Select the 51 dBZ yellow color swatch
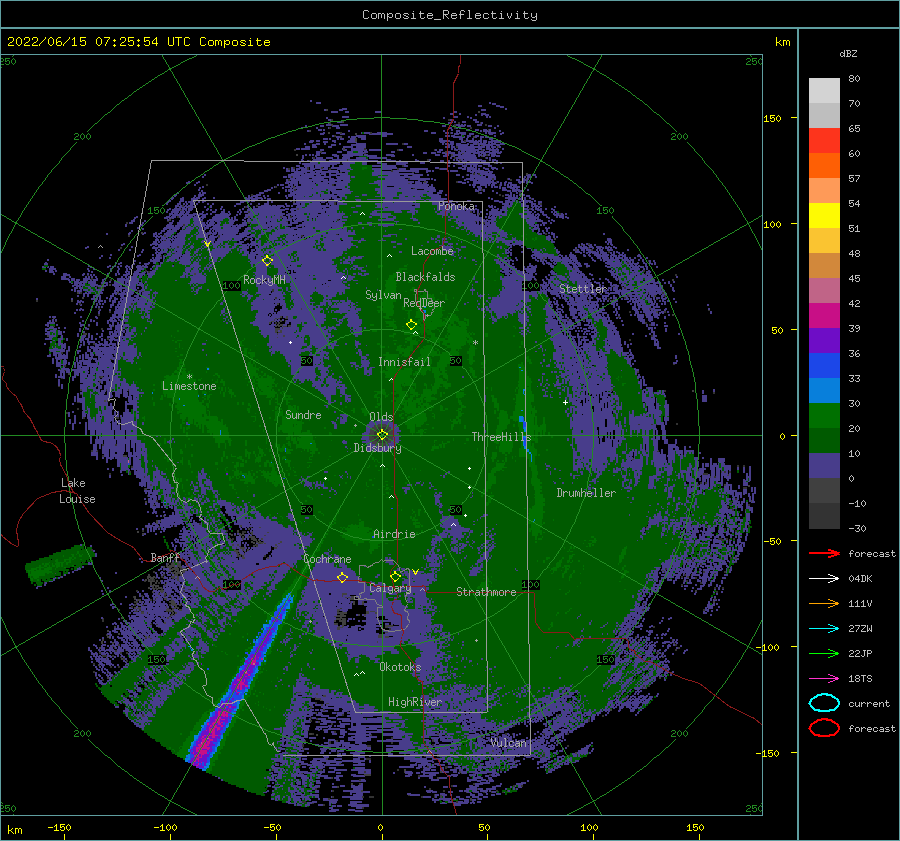The height and width of the screenshot is (841, 900). click(824, 215)
